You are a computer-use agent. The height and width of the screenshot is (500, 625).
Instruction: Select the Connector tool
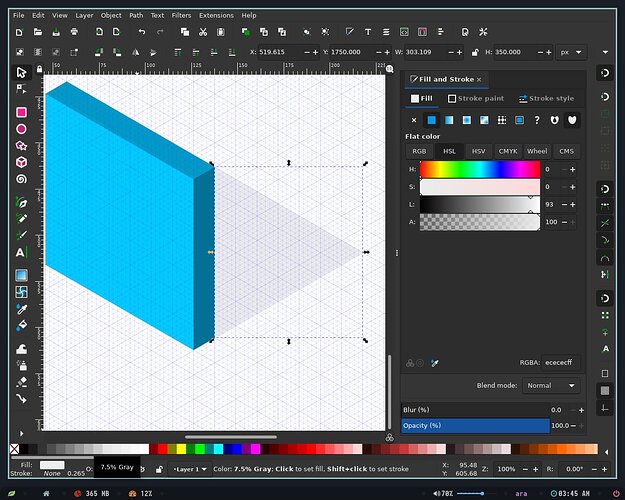[22, 398]
